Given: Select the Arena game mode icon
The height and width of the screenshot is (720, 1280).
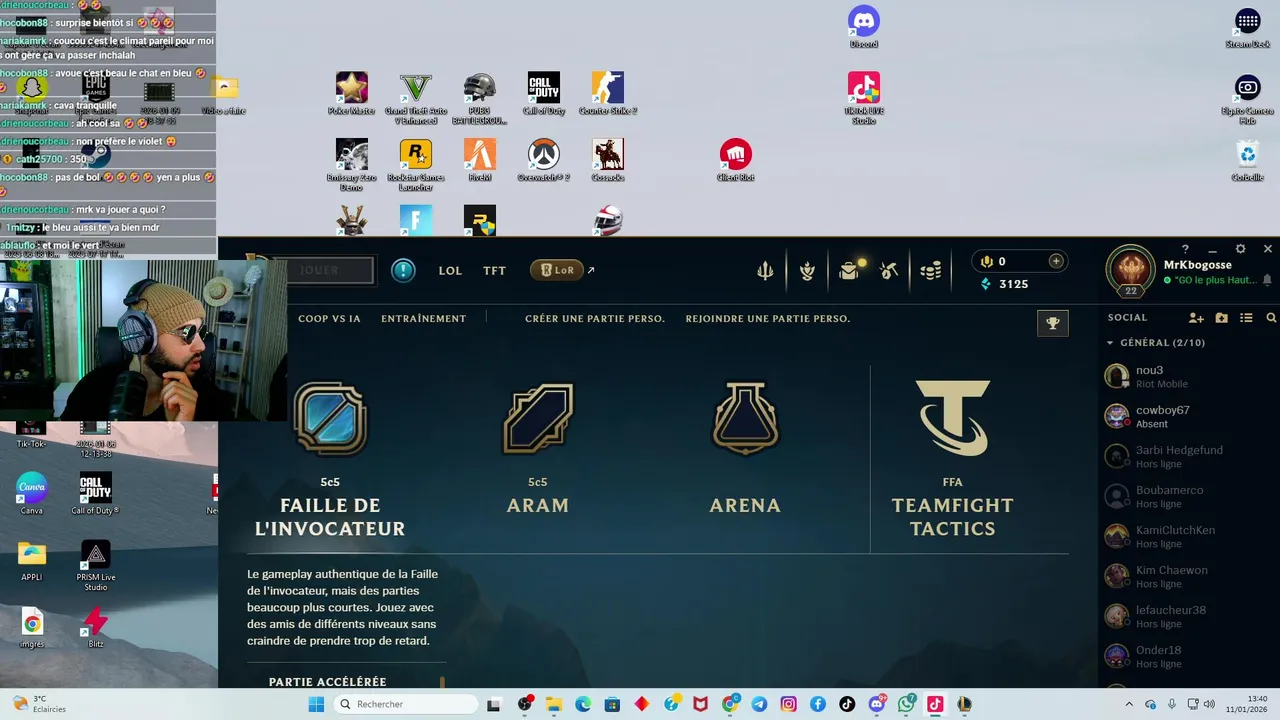Looking at the screenshot, I should pos(745,419).
